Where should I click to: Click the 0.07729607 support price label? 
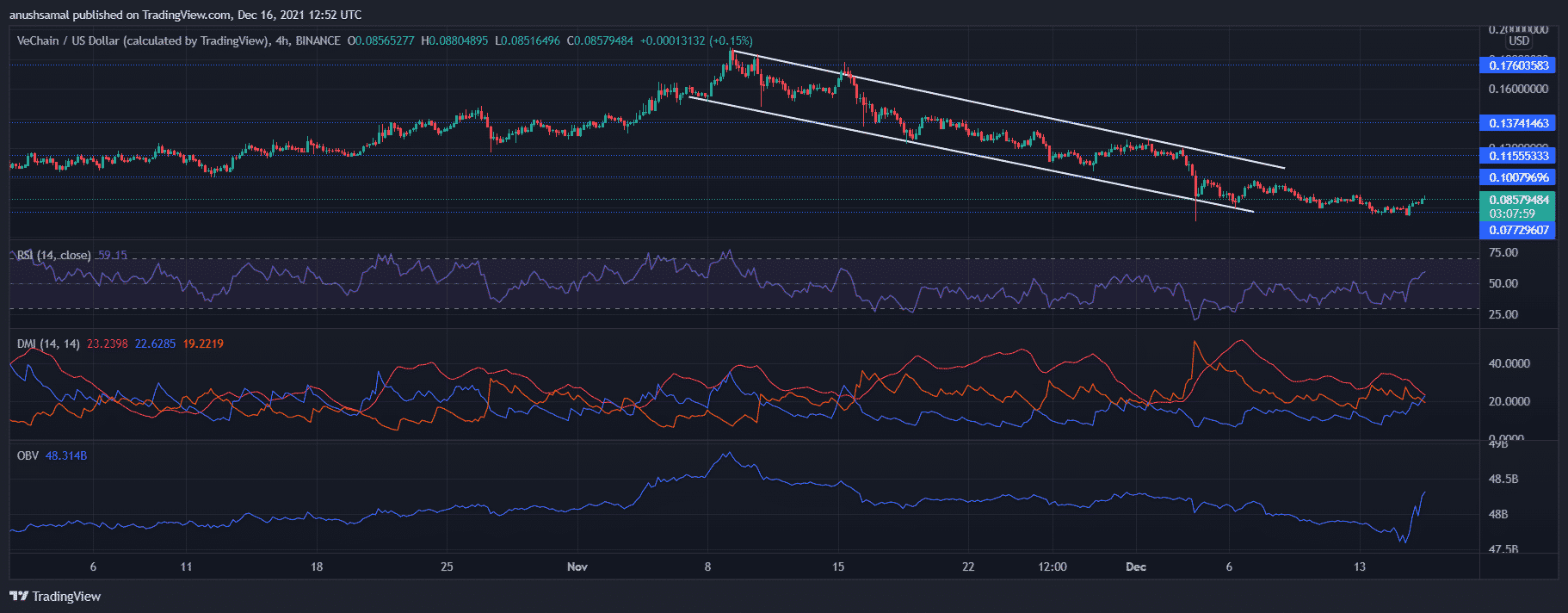(x=1518, y=230)
